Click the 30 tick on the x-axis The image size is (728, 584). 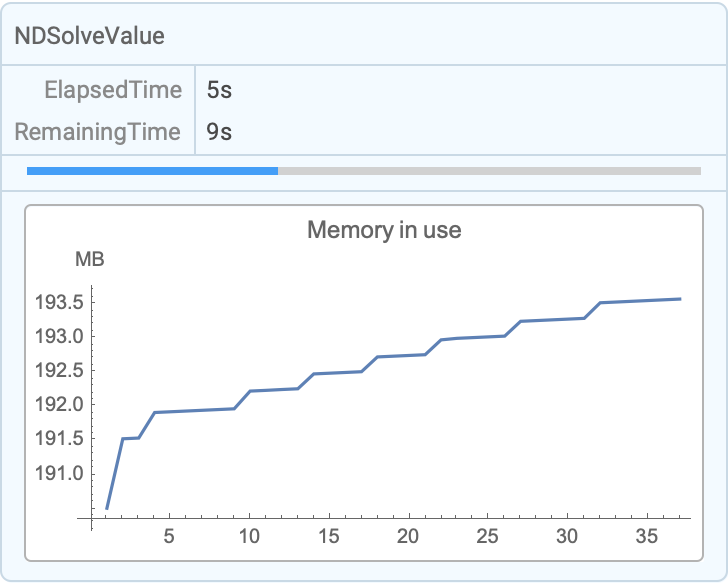pos(567,537)
